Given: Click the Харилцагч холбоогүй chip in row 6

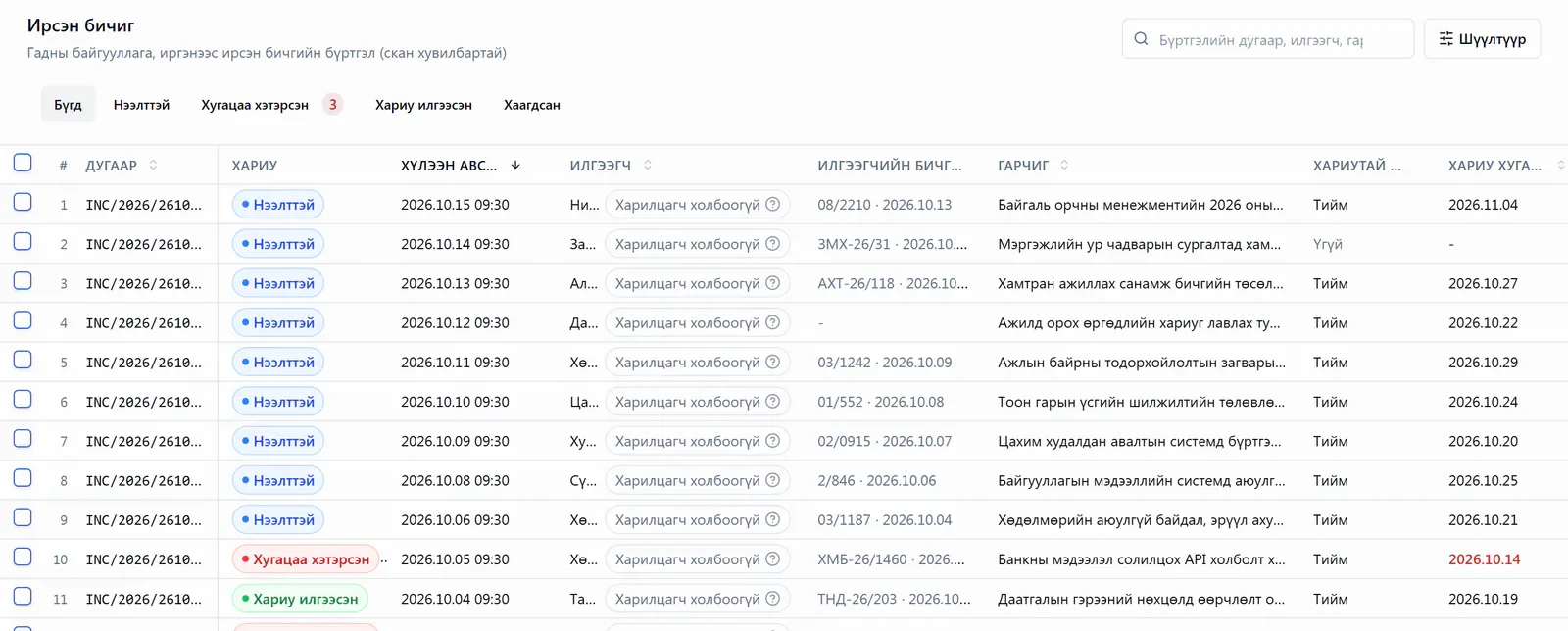Looking at the screenshot, I should click(x=697, y=401).
